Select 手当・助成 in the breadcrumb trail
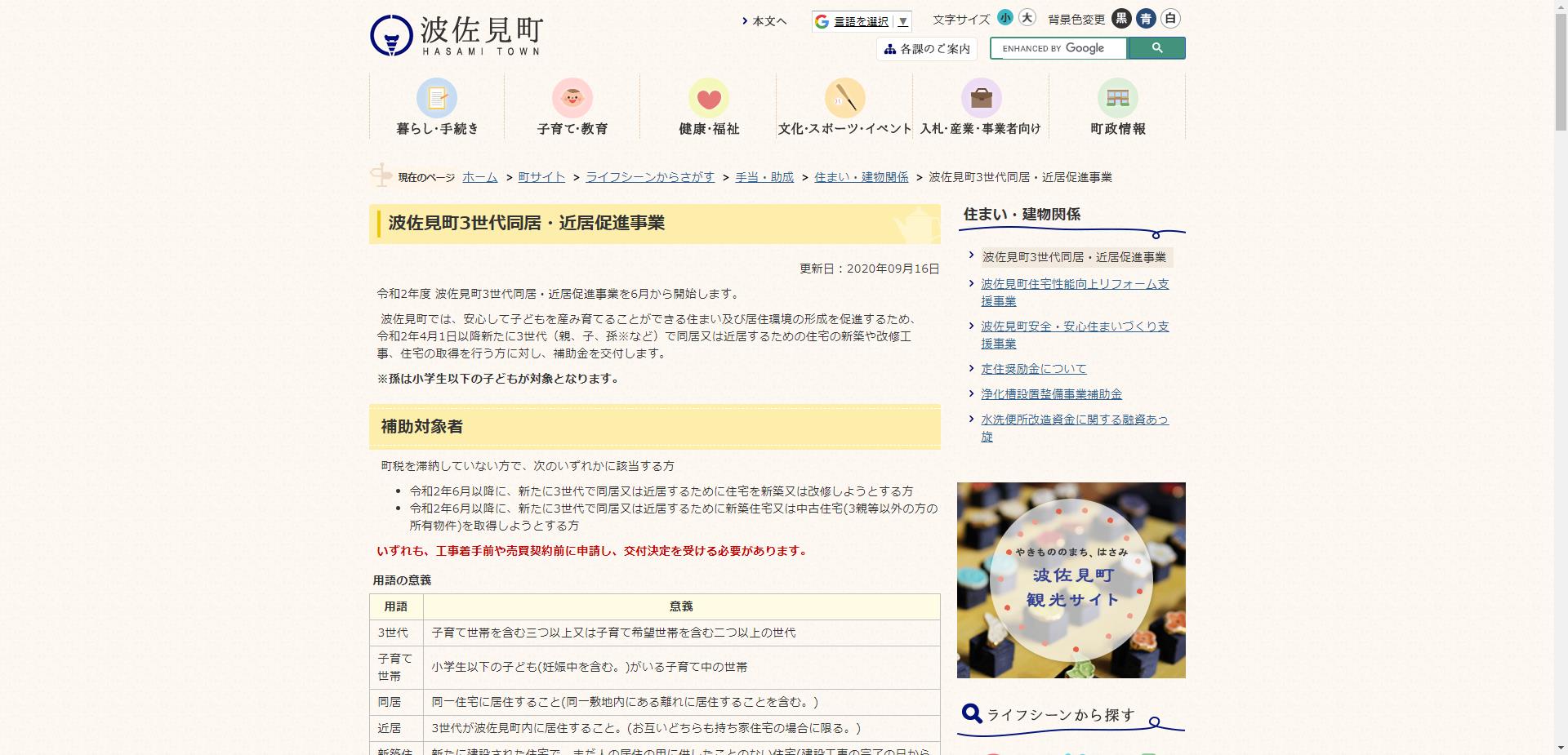This screenshot has height=755, width=1568. click(x=763, y=177)
